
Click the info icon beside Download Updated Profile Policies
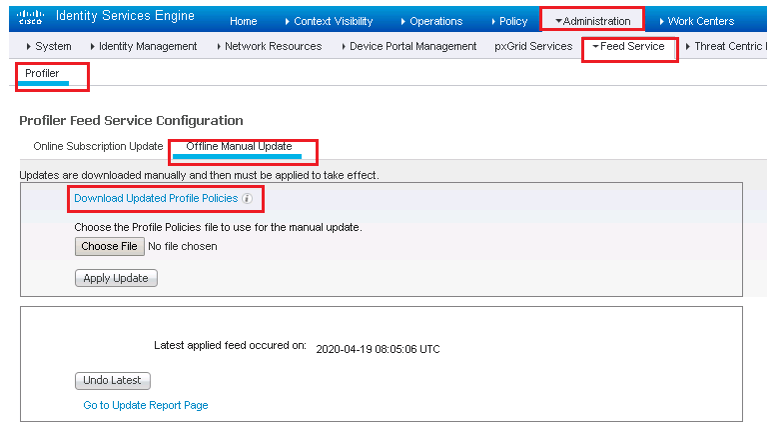(247, 198)
